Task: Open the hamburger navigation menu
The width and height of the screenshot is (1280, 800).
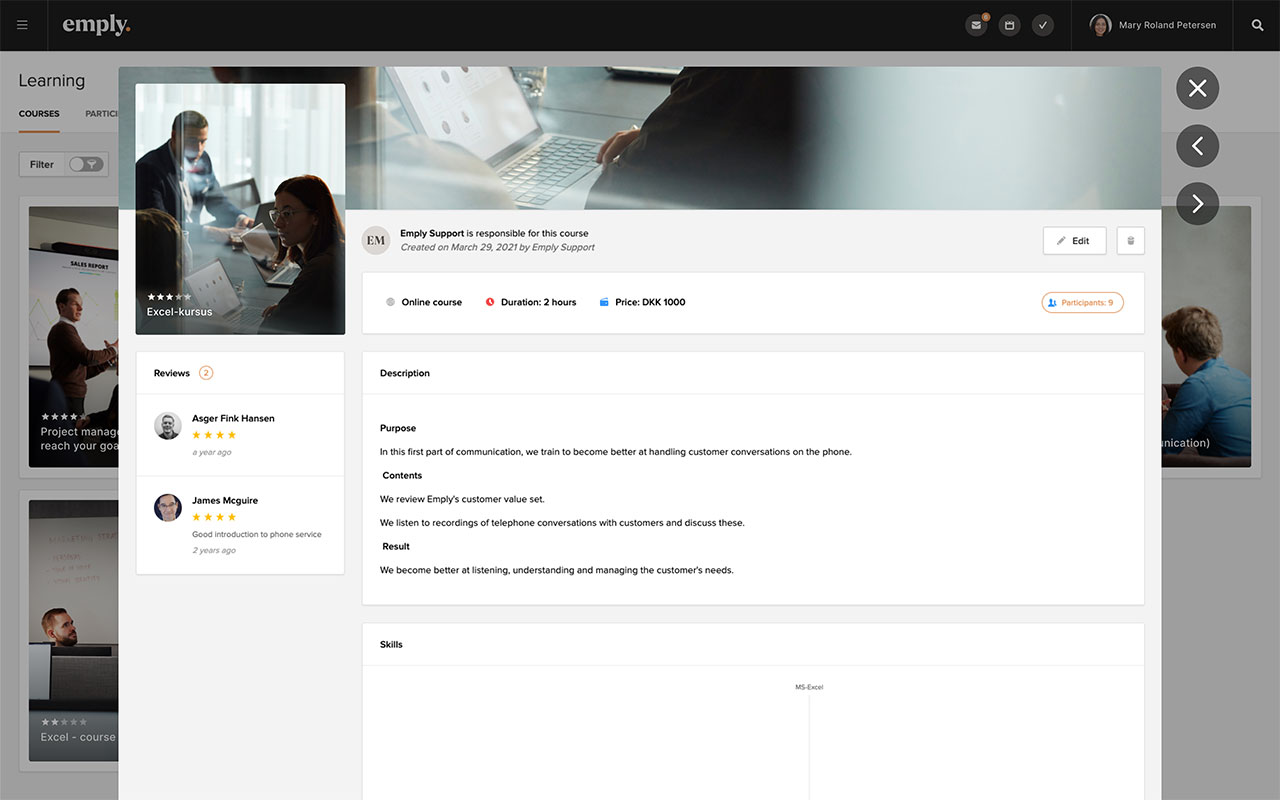Action: point(22,25)
